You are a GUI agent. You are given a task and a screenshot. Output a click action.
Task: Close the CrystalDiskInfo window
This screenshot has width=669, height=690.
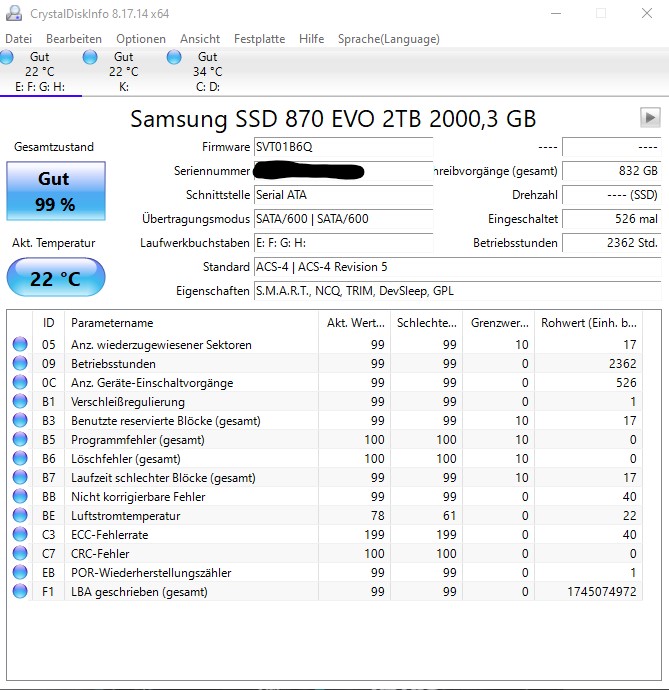647,13
